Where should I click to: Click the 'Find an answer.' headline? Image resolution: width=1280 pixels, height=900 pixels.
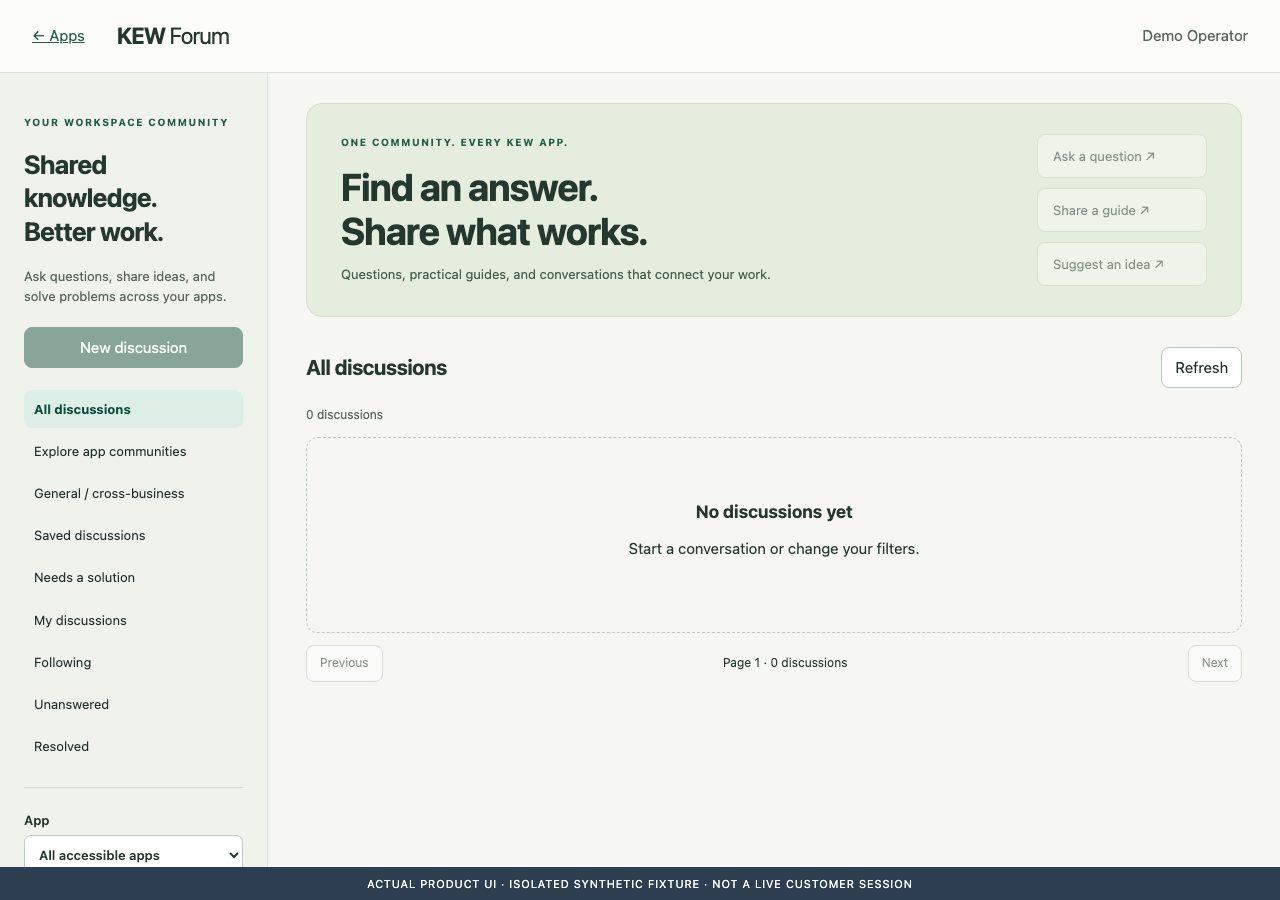click(469, 188)
